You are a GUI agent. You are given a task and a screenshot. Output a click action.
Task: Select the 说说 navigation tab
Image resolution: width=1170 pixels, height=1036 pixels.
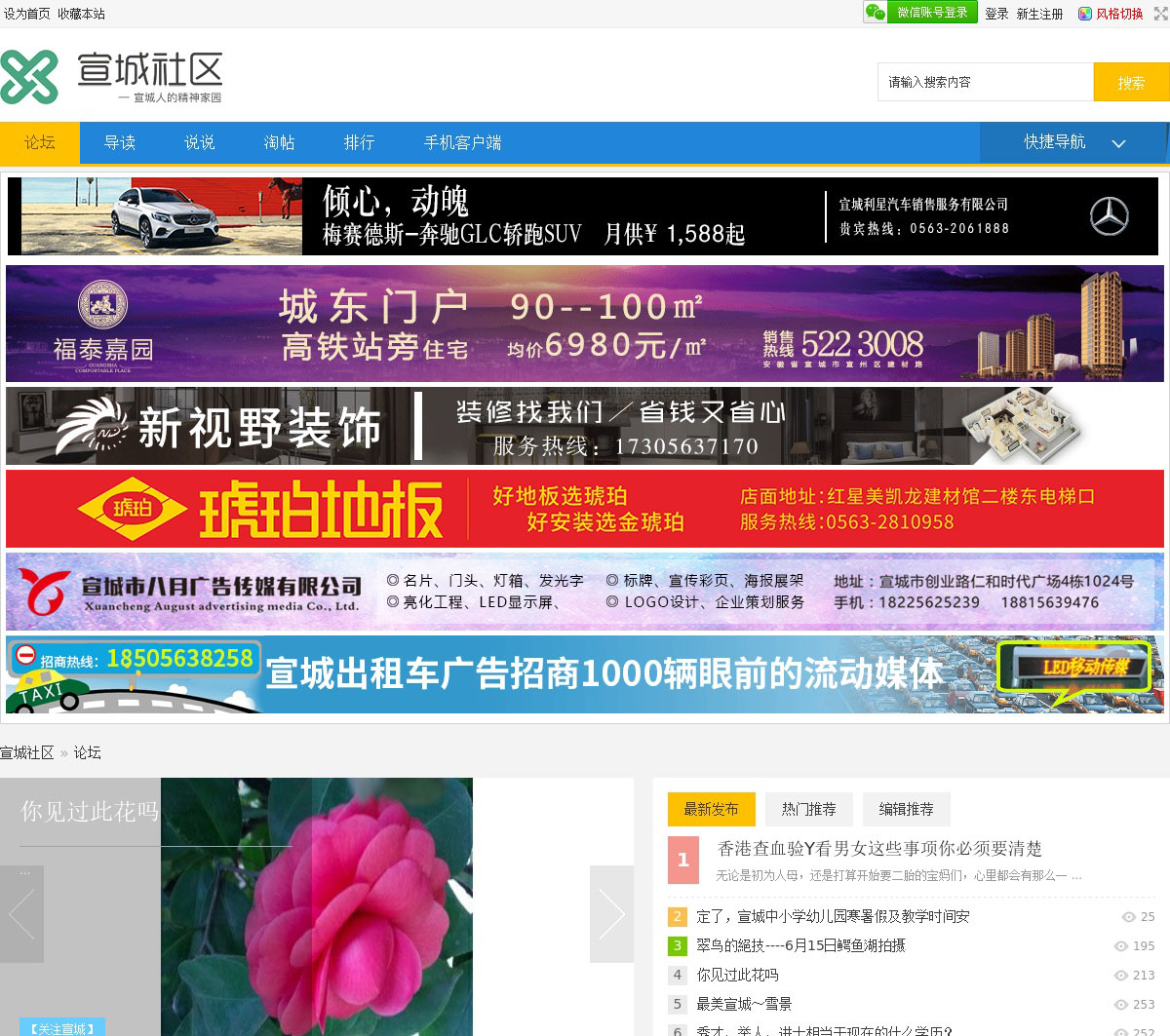(x=200, y=142)
